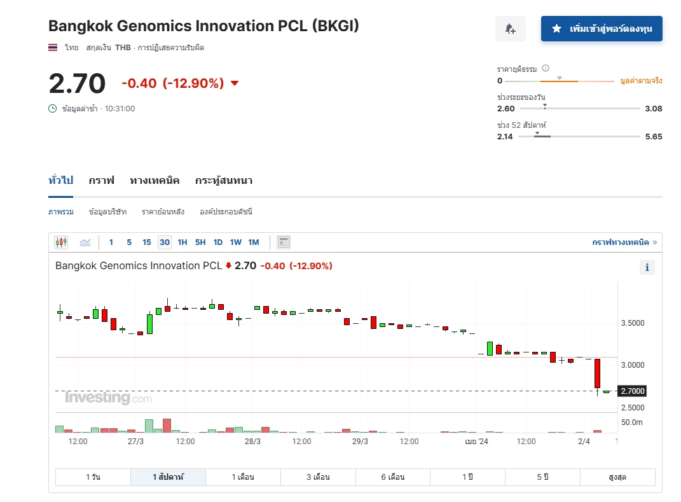This screenshot has width=681, height=502.
Task: Open the กราฟ tab
Action: 101,180
